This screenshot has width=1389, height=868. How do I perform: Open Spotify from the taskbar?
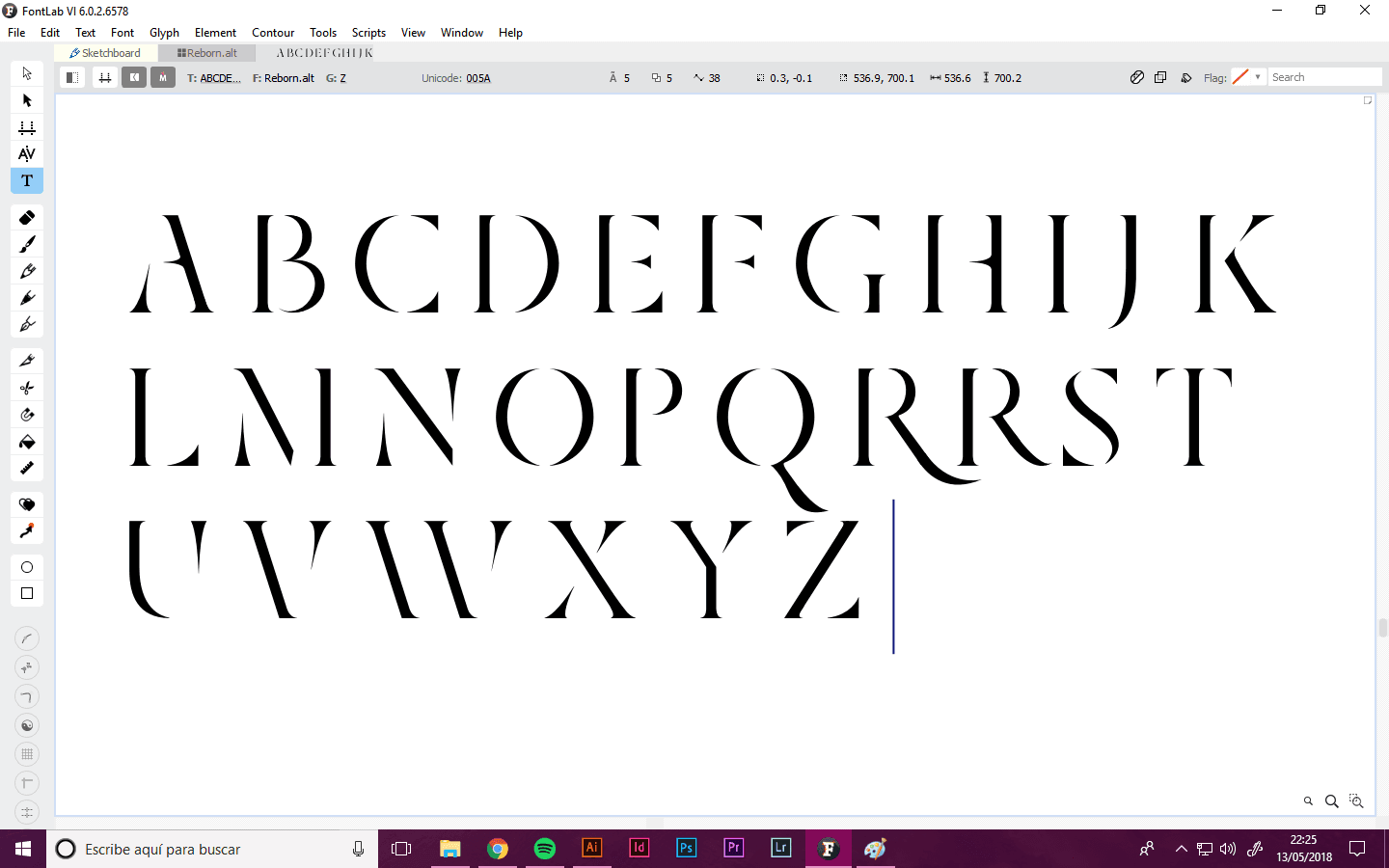click(x=545, y=849)
